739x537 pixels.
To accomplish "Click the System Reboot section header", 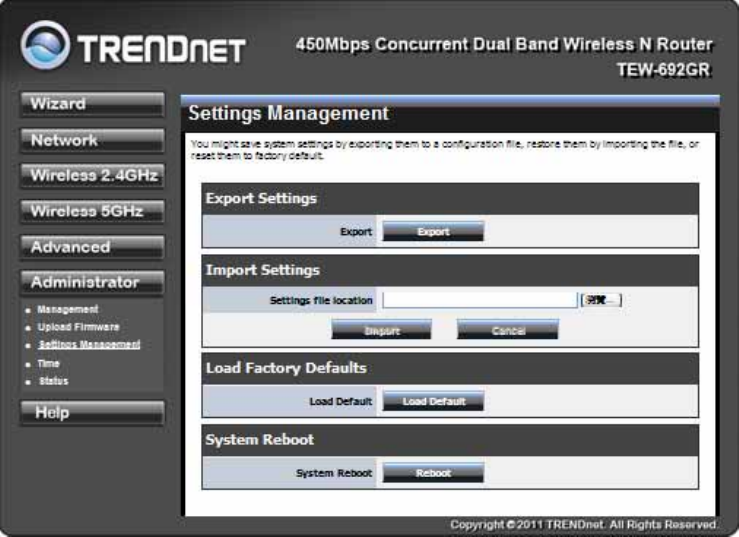I will (x=450, y=440).
